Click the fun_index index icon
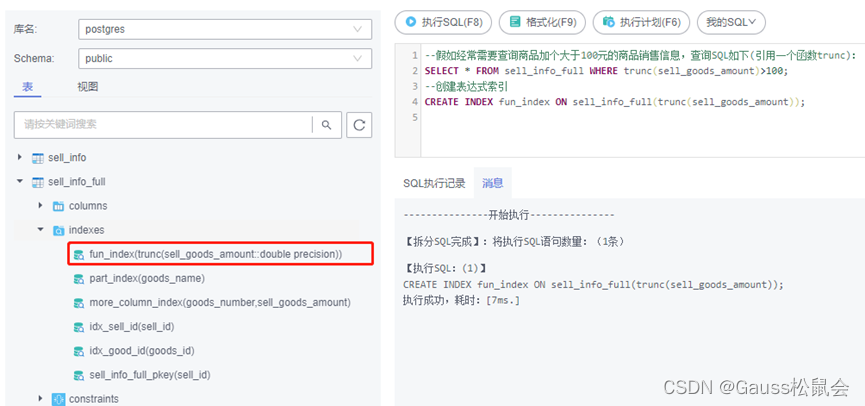Screen dimensions: 865x406 (x=79, y=254)
